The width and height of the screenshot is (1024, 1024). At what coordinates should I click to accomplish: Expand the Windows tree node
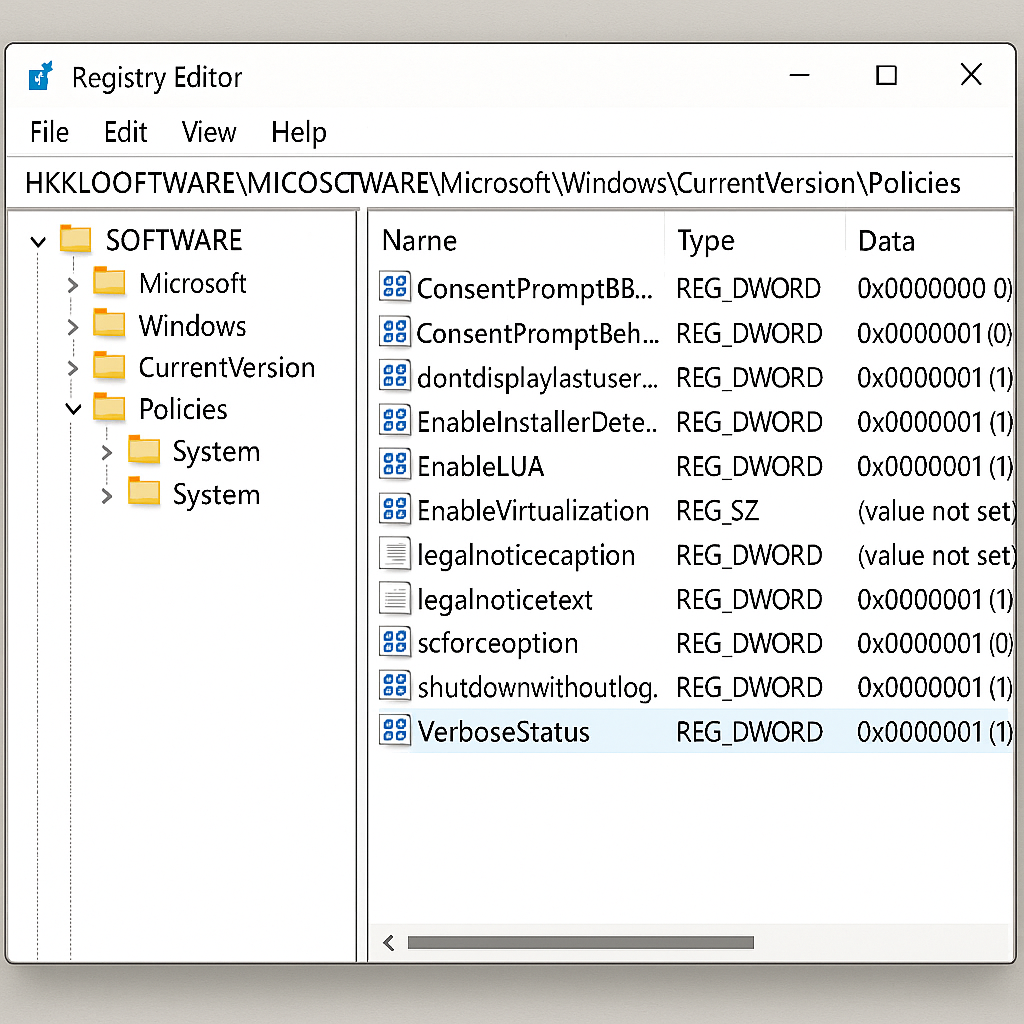[72, 327]
